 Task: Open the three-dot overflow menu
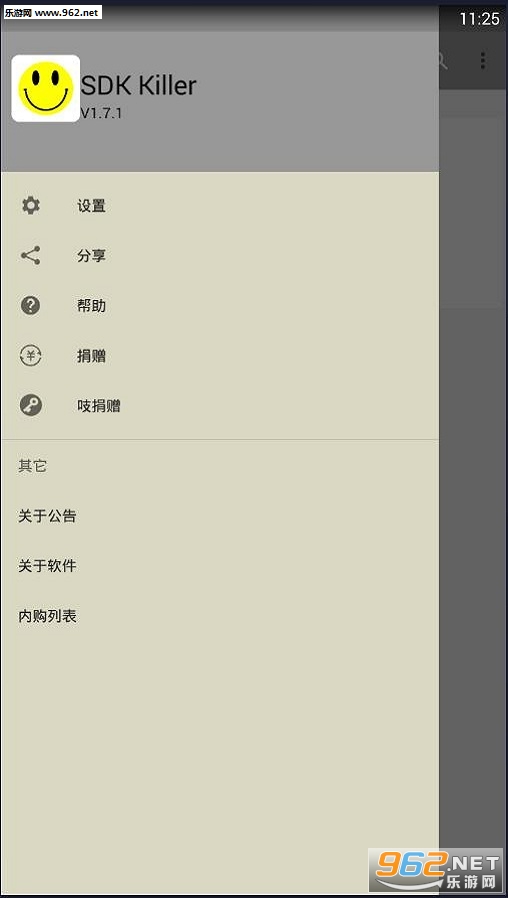point(483,61)
